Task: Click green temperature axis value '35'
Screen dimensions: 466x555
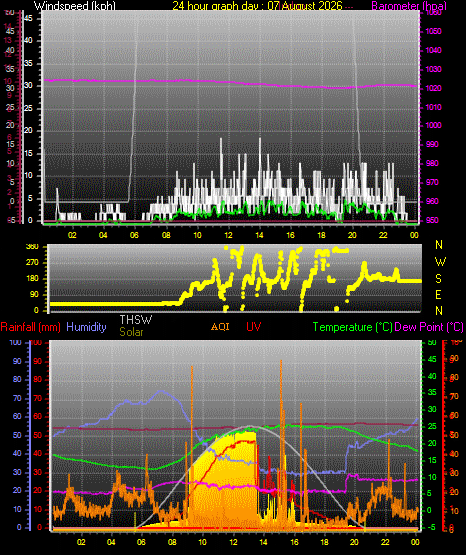Action: click(x=432, y=392)
